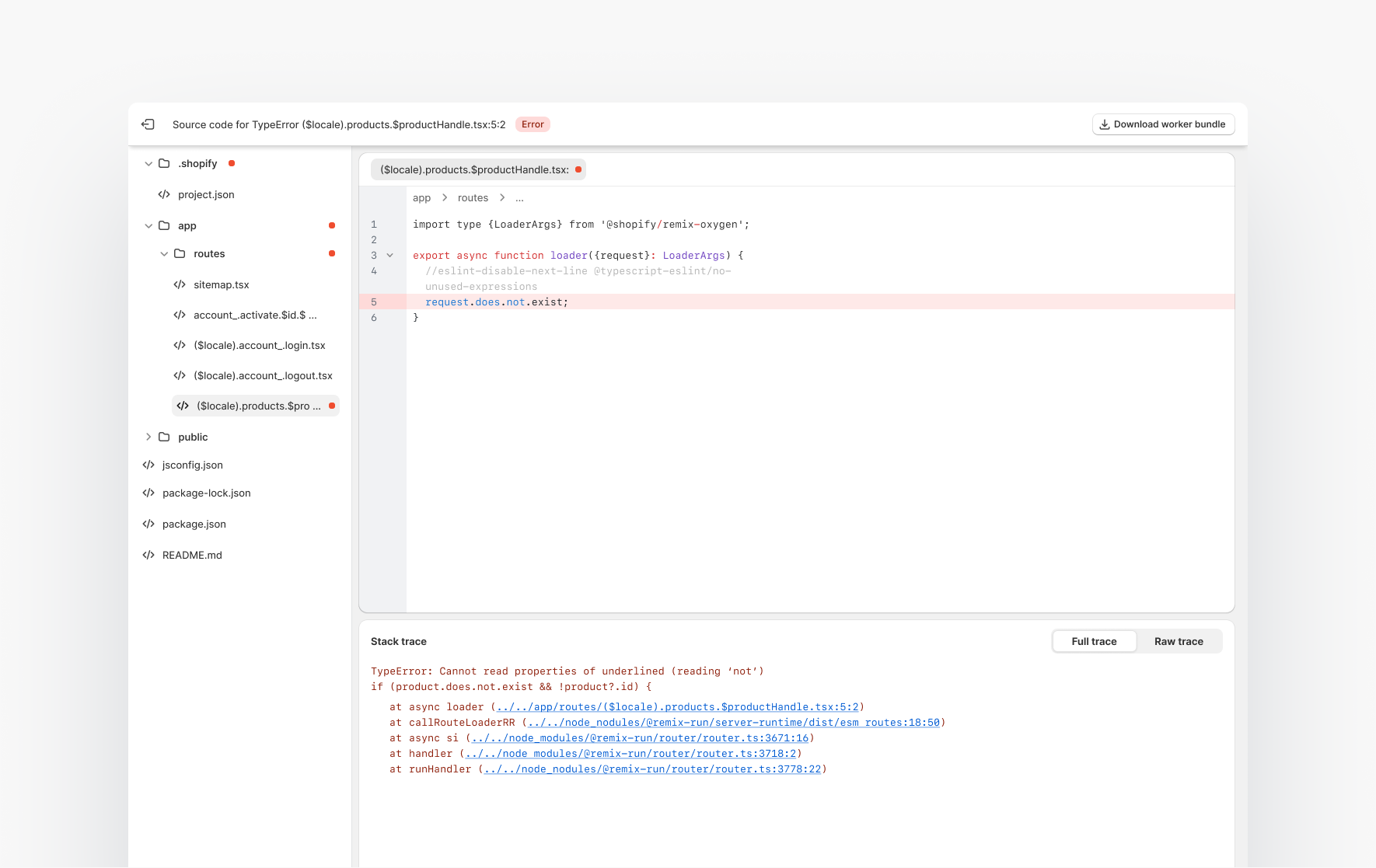This screenshot has width=1376, height=868.
Task: Click code icon beside ($locale).account_.logout.tsx
Action: pos(180,375)
